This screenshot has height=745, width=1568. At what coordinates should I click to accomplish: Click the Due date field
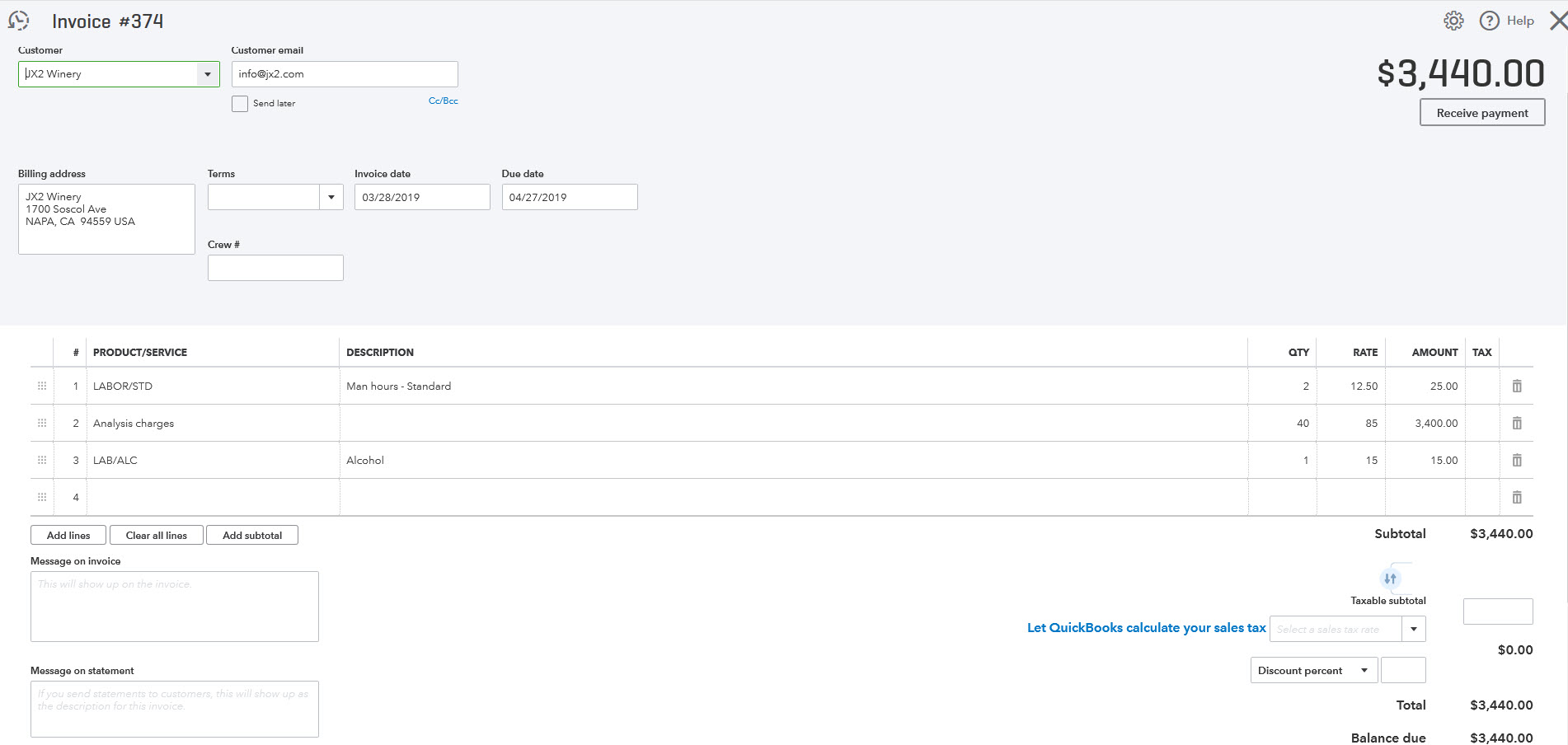(570, 197)
